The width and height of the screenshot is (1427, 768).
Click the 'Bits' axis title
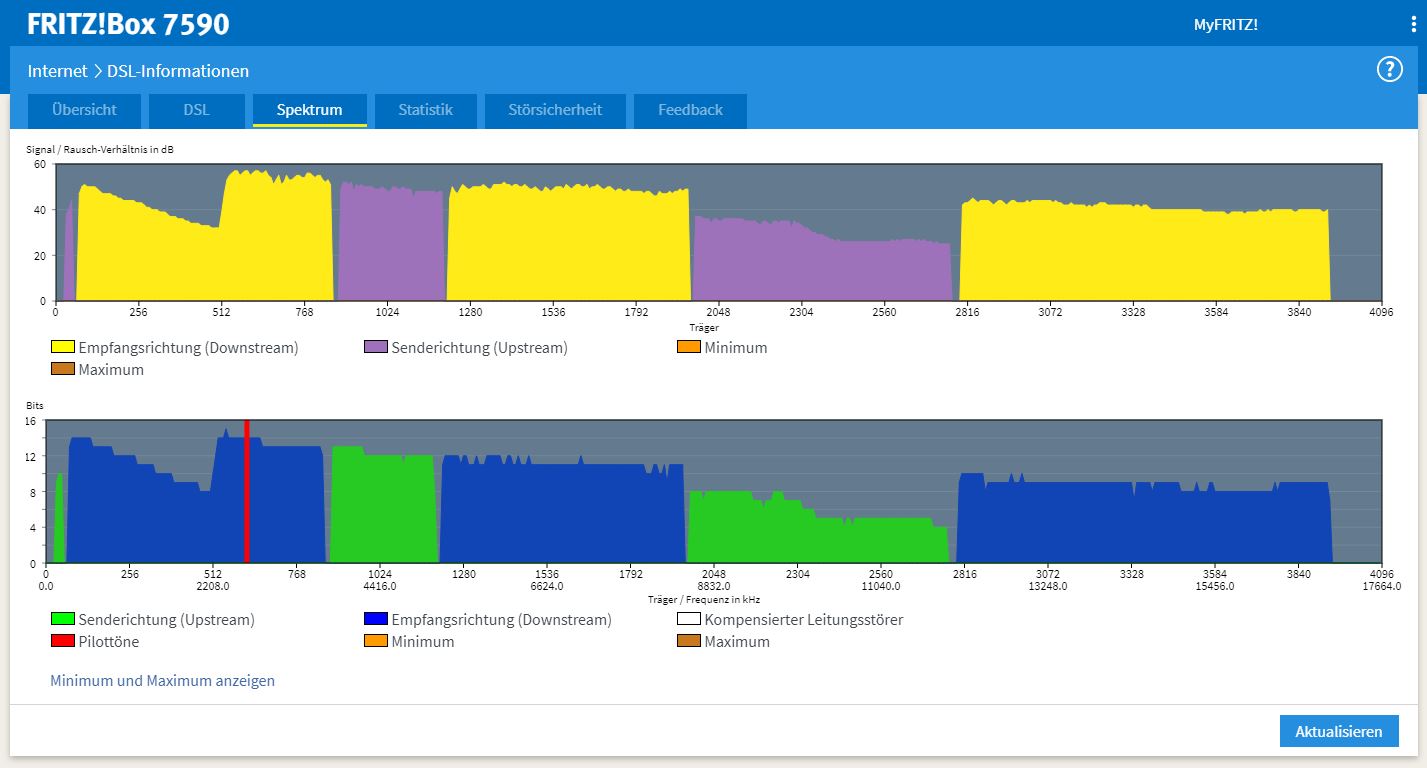point(35,406)
